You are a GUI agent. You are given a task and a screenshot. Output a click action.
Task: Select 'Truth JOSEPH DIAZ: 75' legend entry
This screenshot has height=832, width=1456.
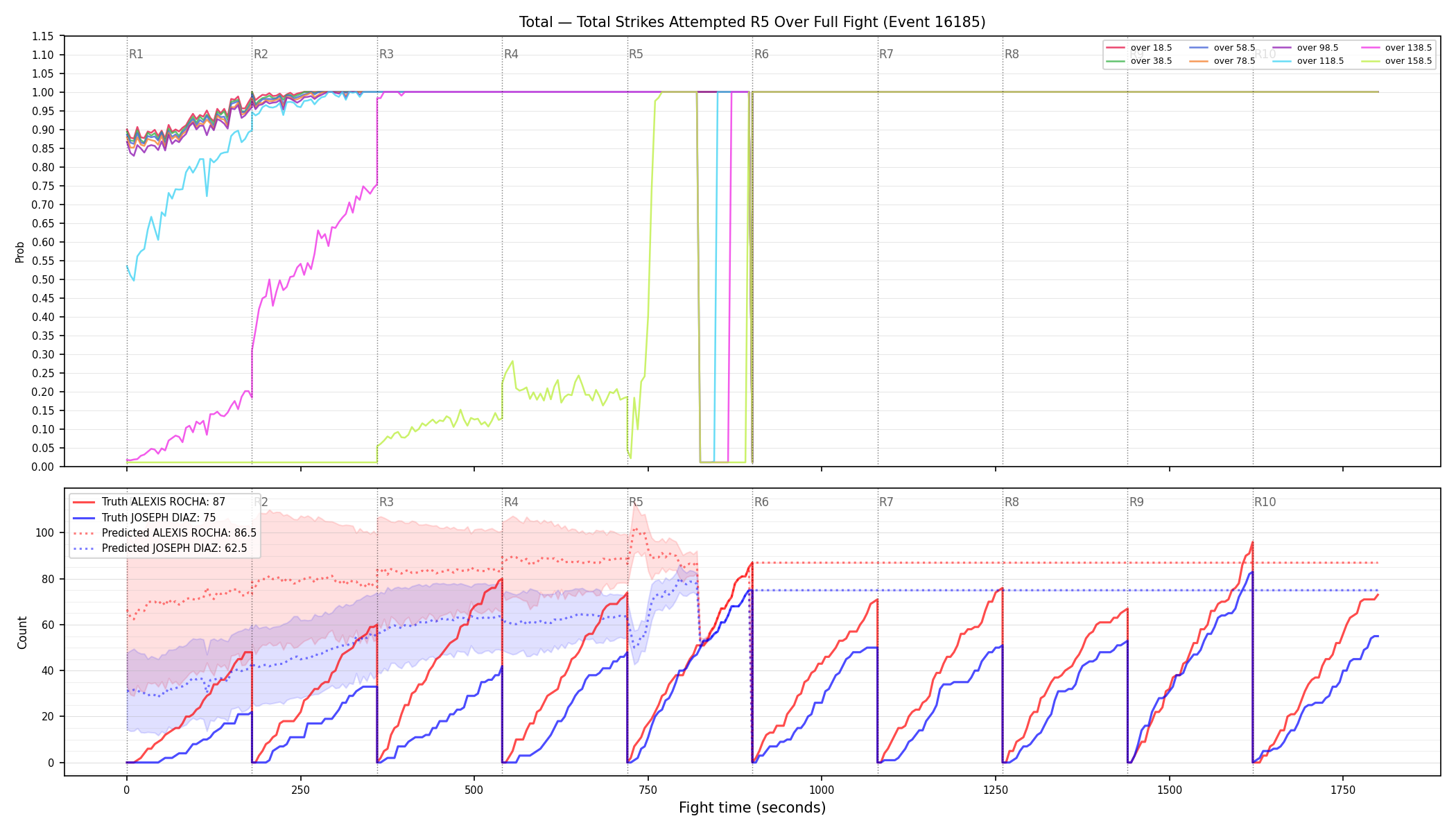point(144,517)
